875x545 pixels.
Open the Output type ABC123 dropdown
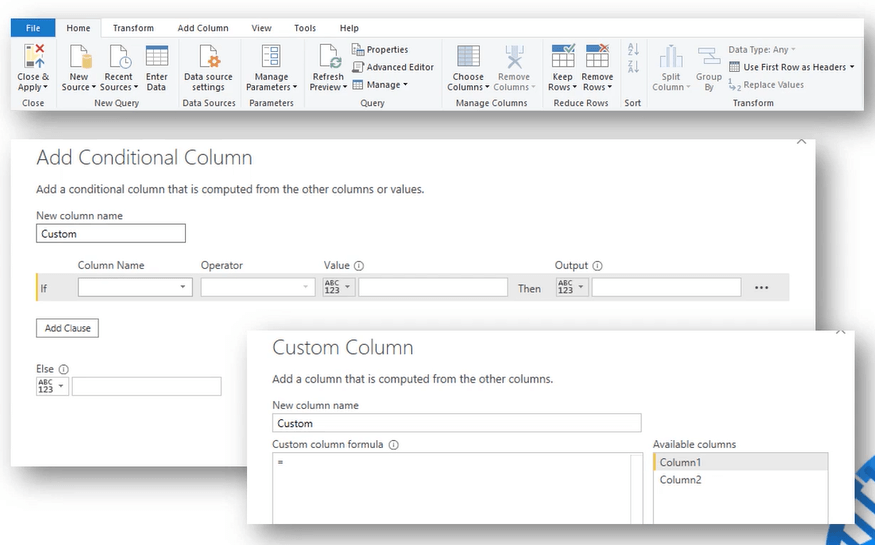(572, 287)
